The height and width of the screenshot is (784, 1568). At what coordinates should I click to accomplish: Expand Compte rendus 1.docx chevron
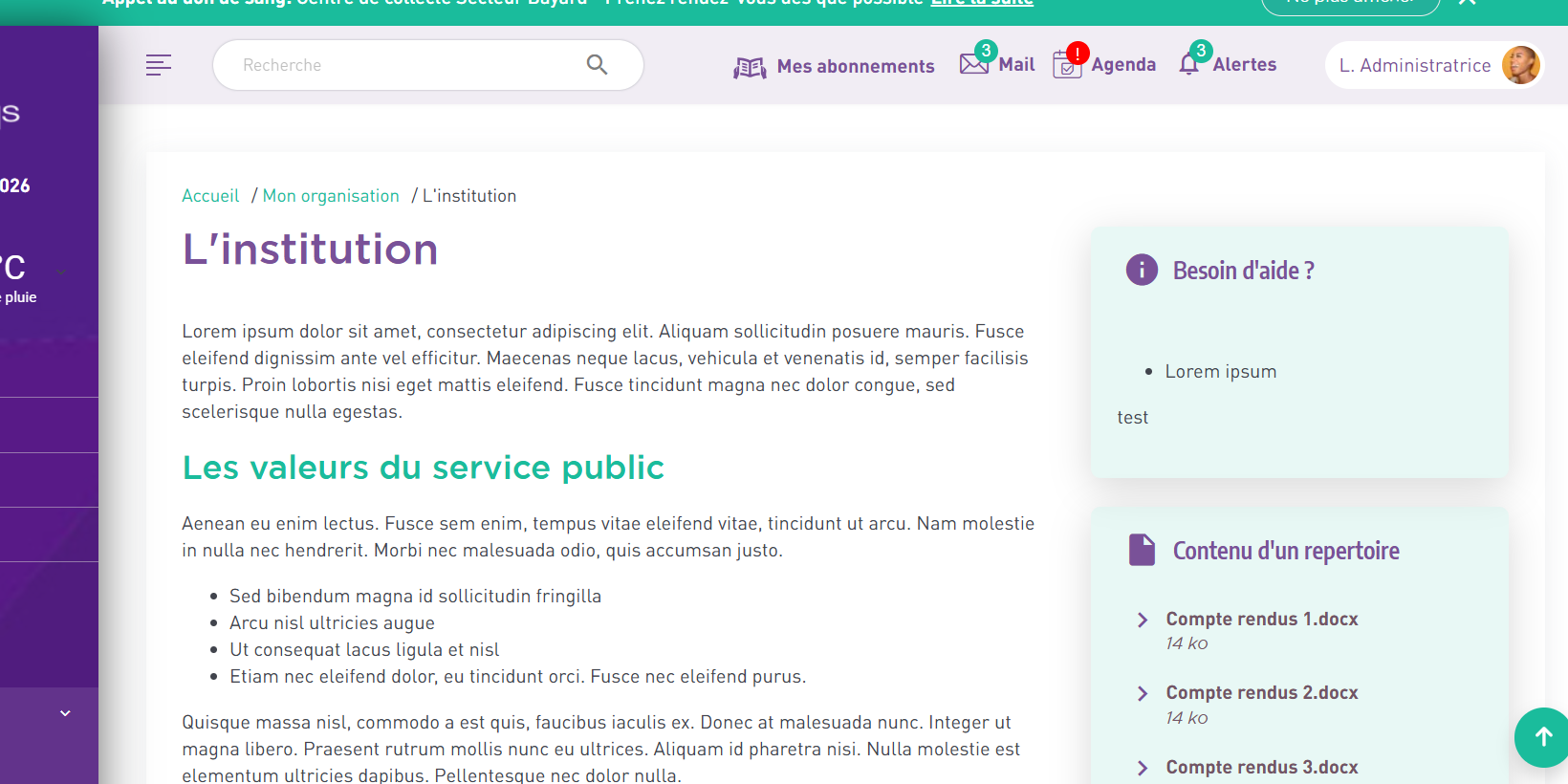(x=1143, y=620)
